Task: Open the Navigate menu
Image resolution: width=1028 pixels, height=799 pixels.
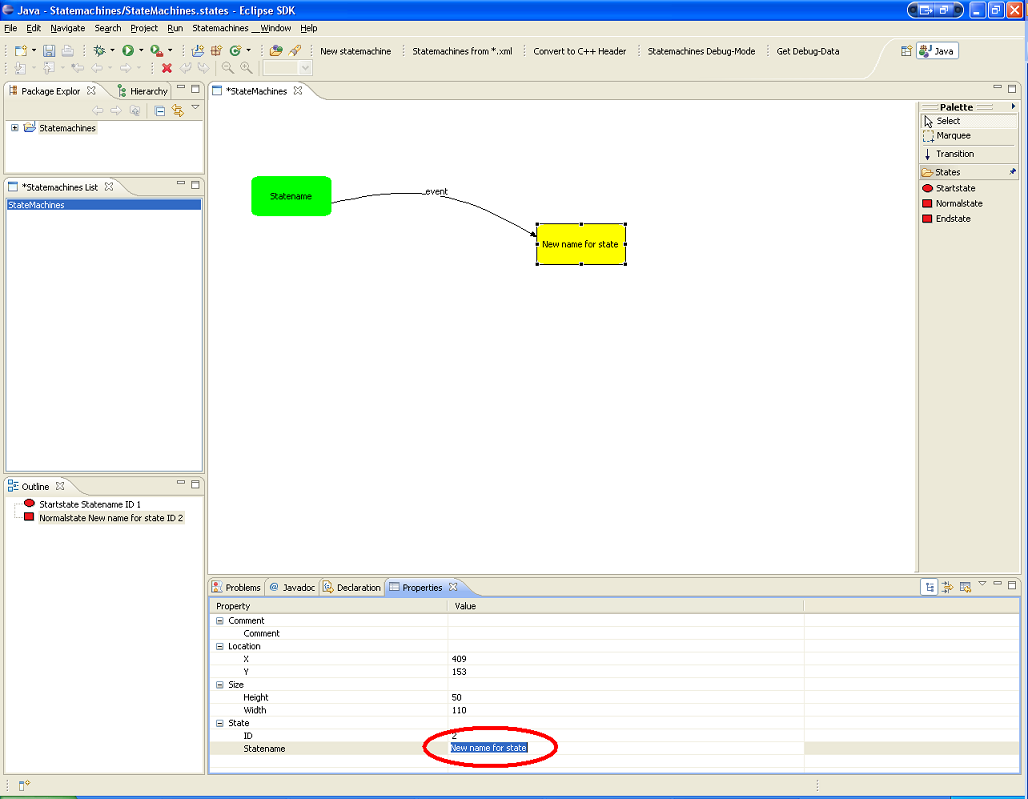Action: (x=68, y=28)
